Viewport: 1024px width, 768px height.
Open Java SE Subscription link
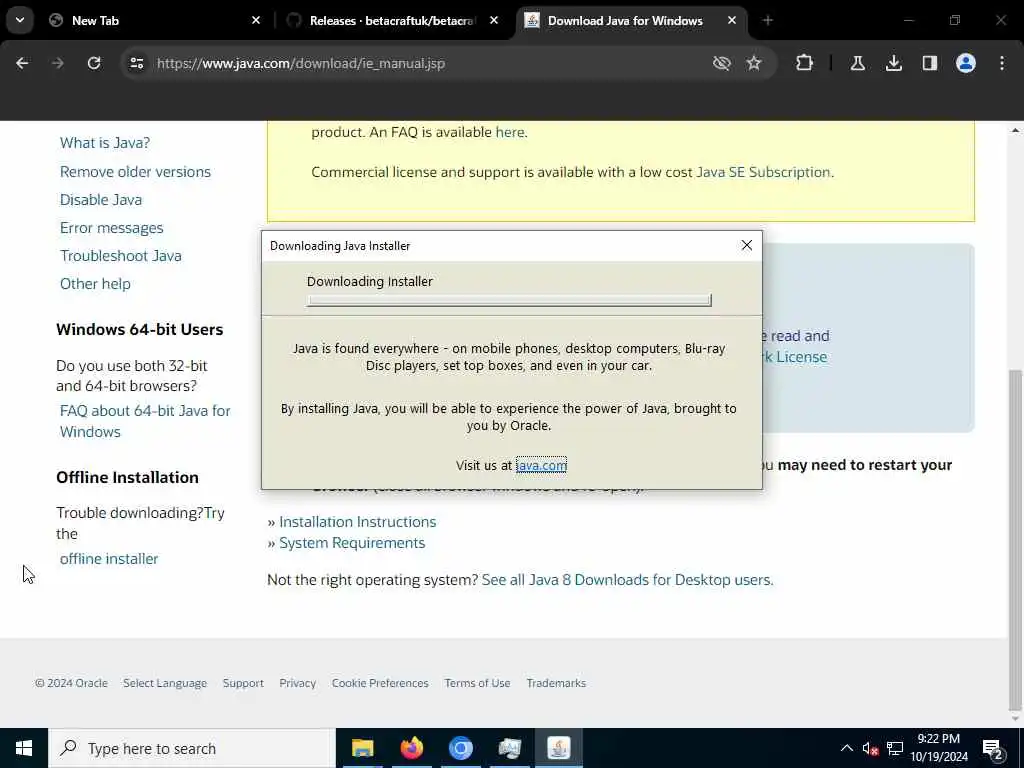click(x=763, y=172)
